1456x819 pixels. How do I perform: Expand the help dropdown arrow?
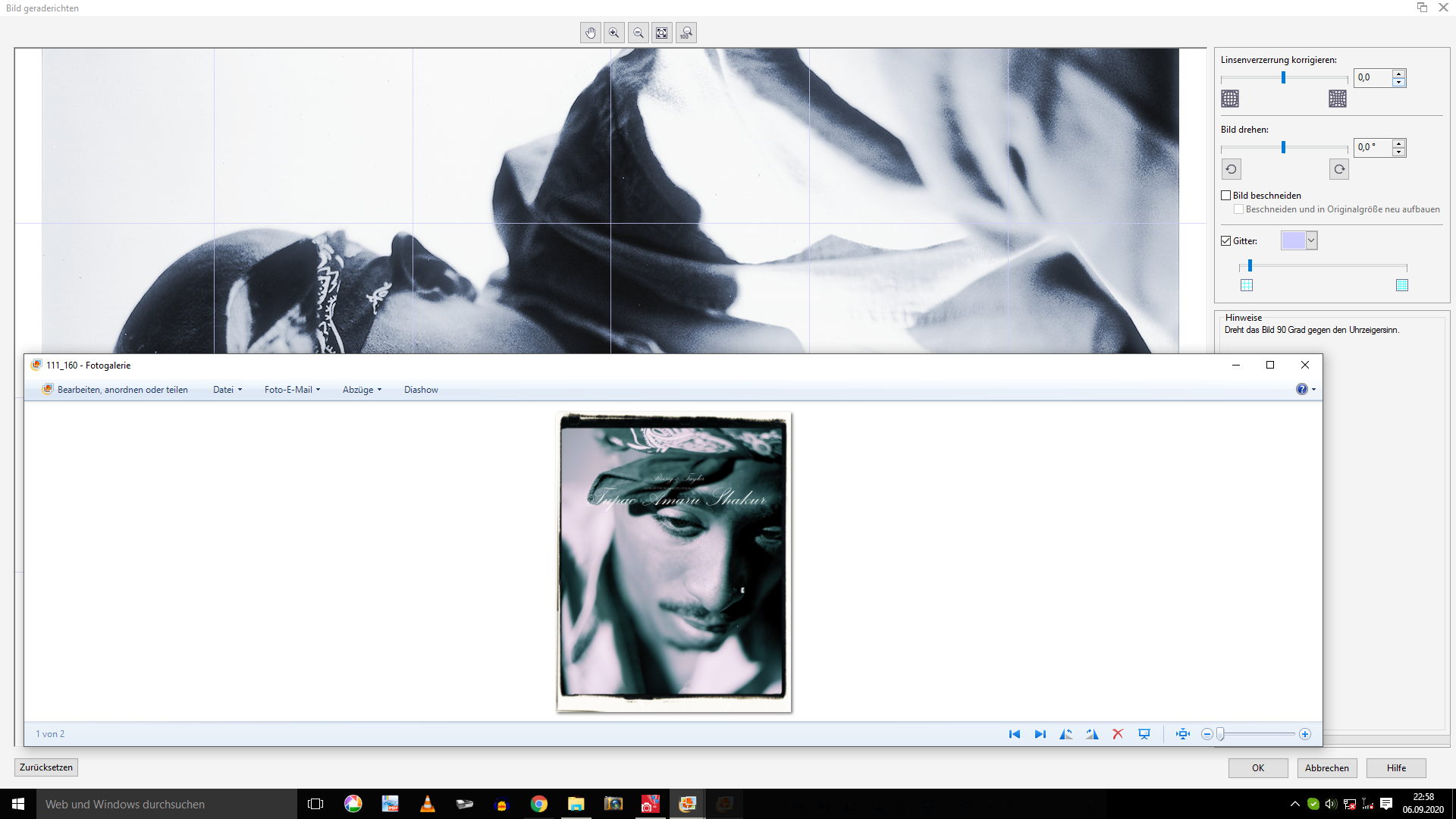pos(1314,390)
